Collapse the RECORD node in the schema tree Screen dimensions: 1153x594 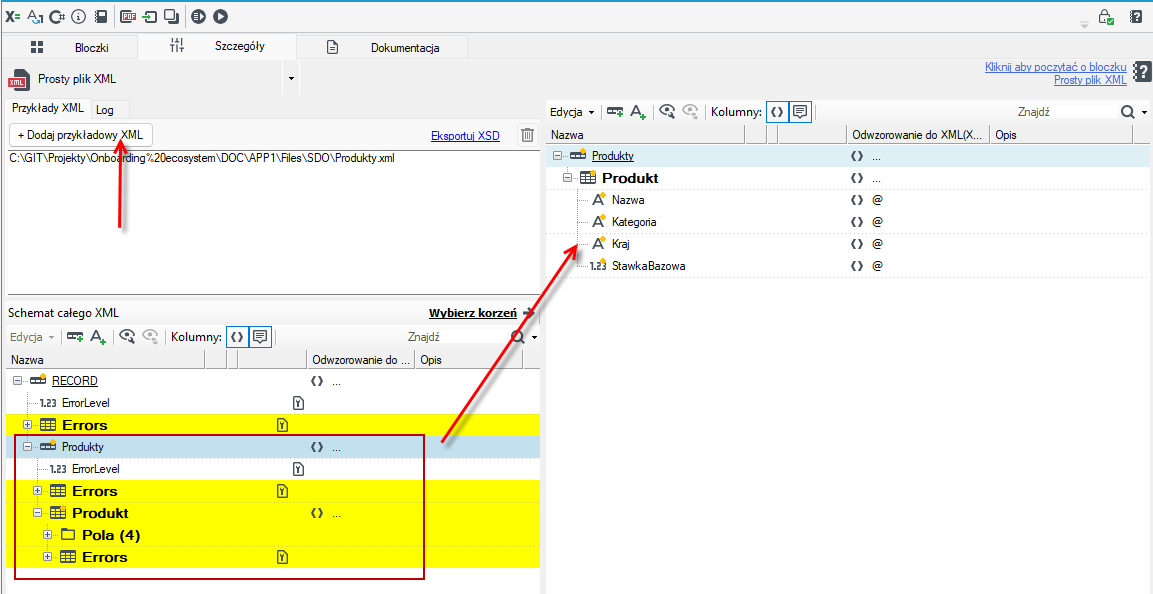click(18, 381)
